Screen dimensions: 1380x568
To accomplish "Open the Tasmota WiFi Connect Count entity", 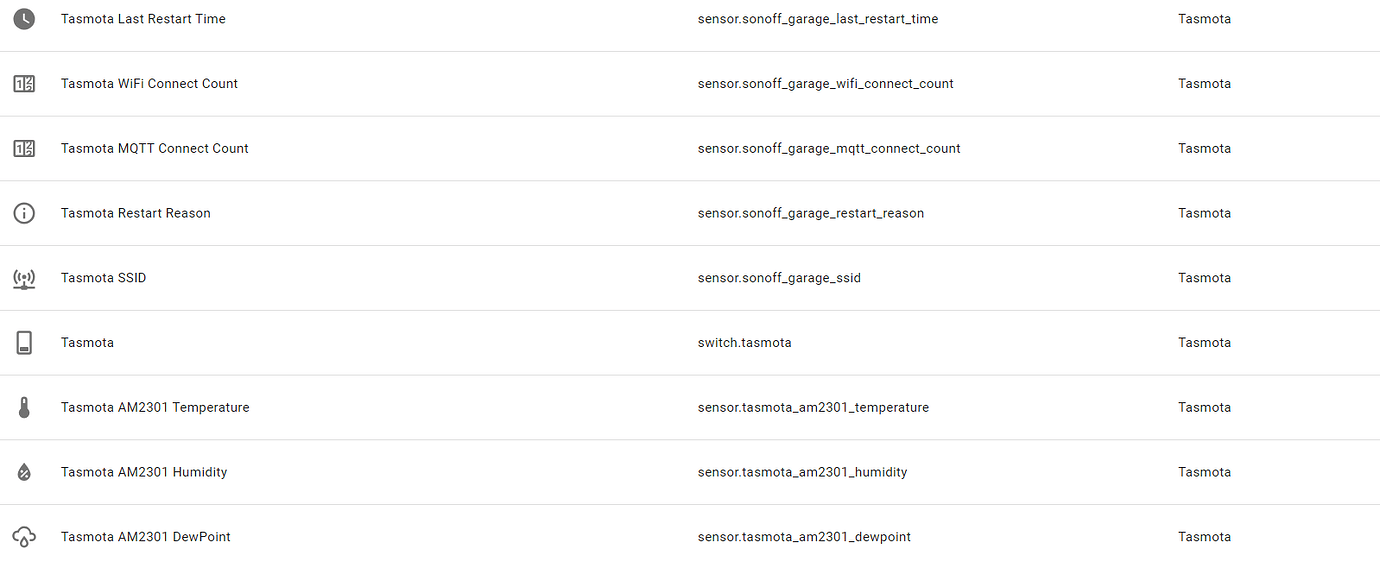I will tap(149, 84).
